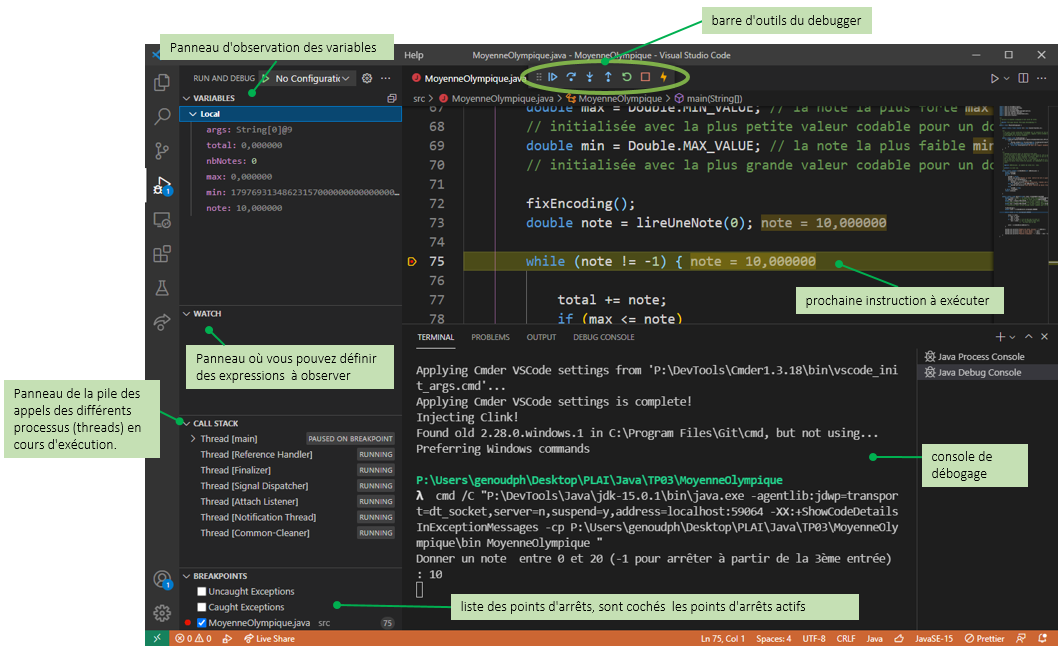Click the Step Into debug icon
Viewport: 1061px width, 652px height.
coord(590,77)
